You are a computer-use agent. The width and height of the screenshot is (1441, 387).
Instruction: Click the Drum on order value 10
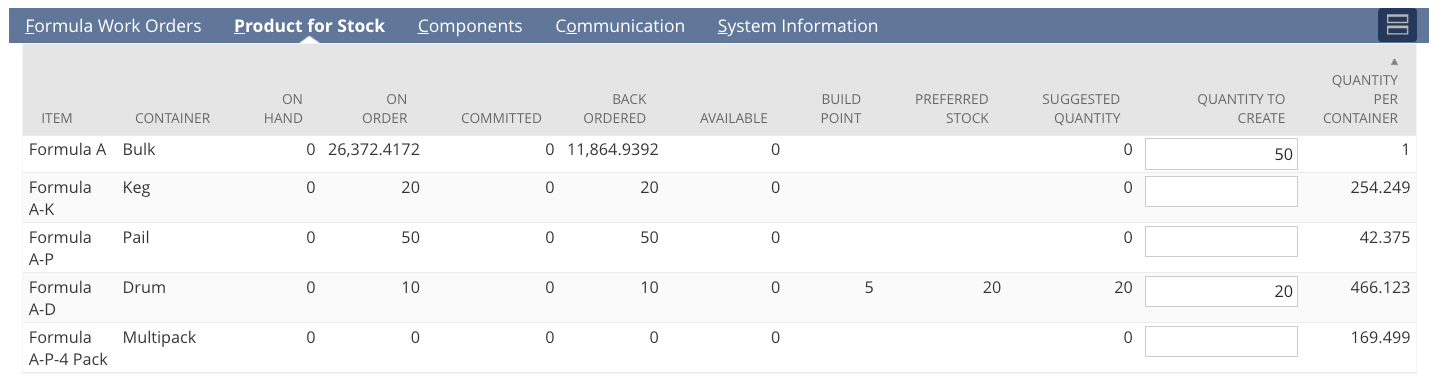tap(410, 287)
